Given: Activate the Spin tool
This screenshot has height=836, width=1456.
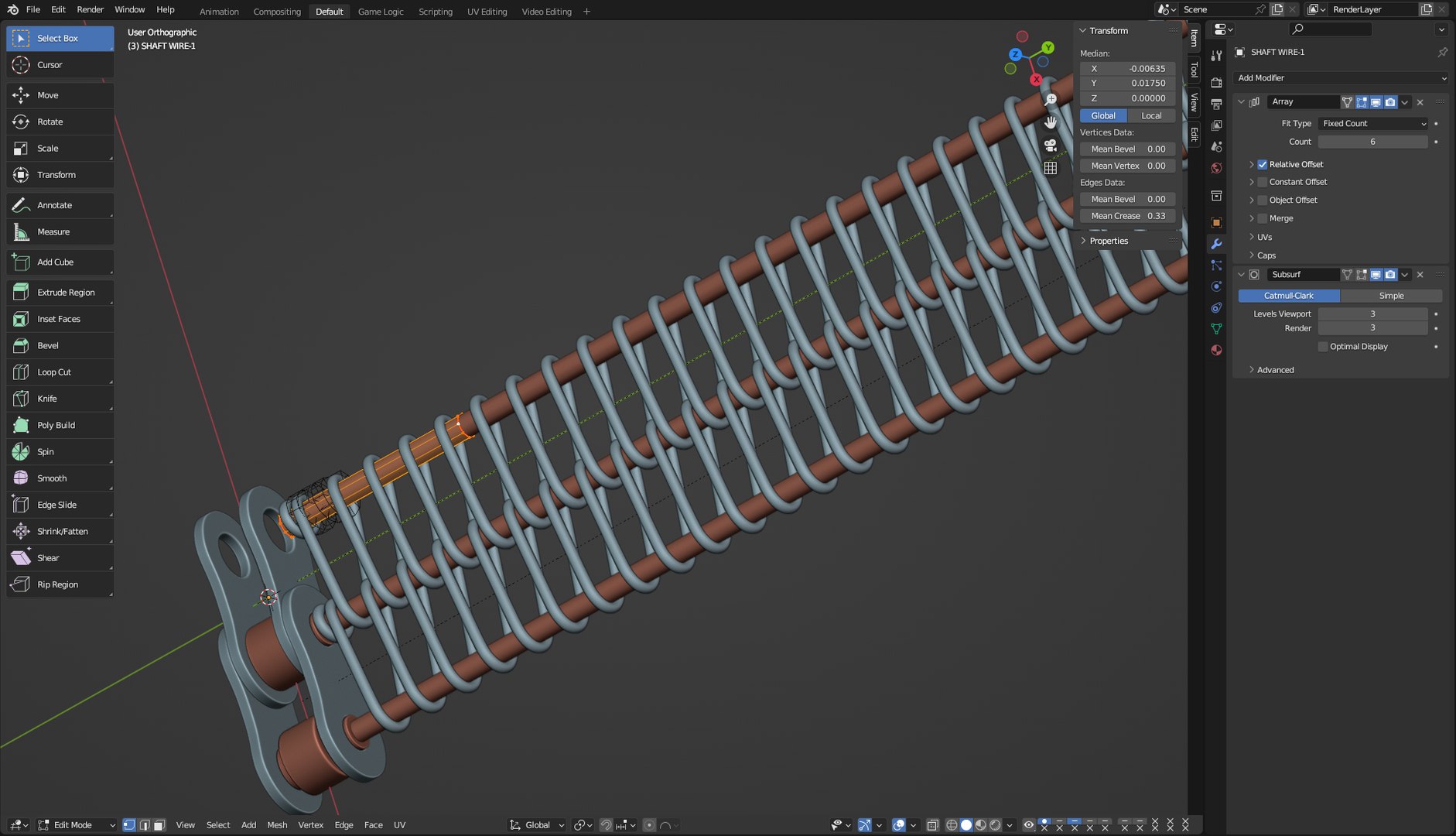Looking at the screenshot, I should (x=60, y=452).
